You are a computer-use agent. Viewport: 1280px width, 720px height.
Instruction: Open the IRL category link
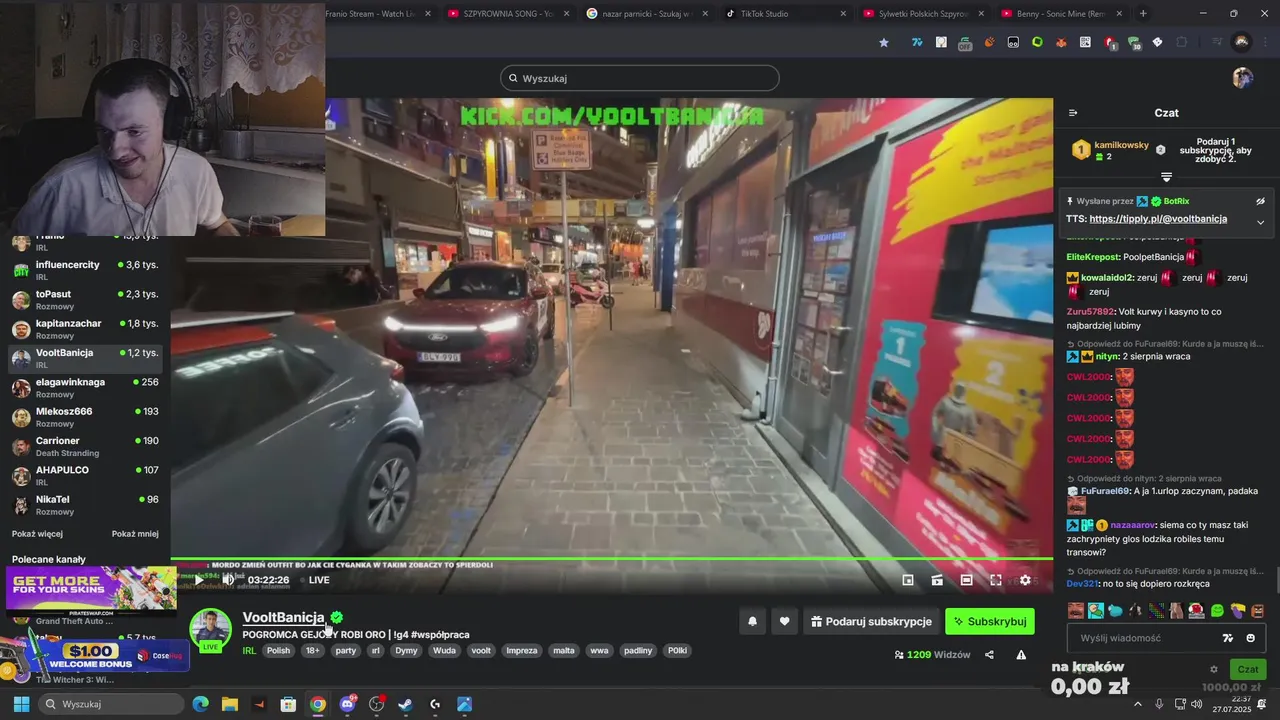coord(249,650)
